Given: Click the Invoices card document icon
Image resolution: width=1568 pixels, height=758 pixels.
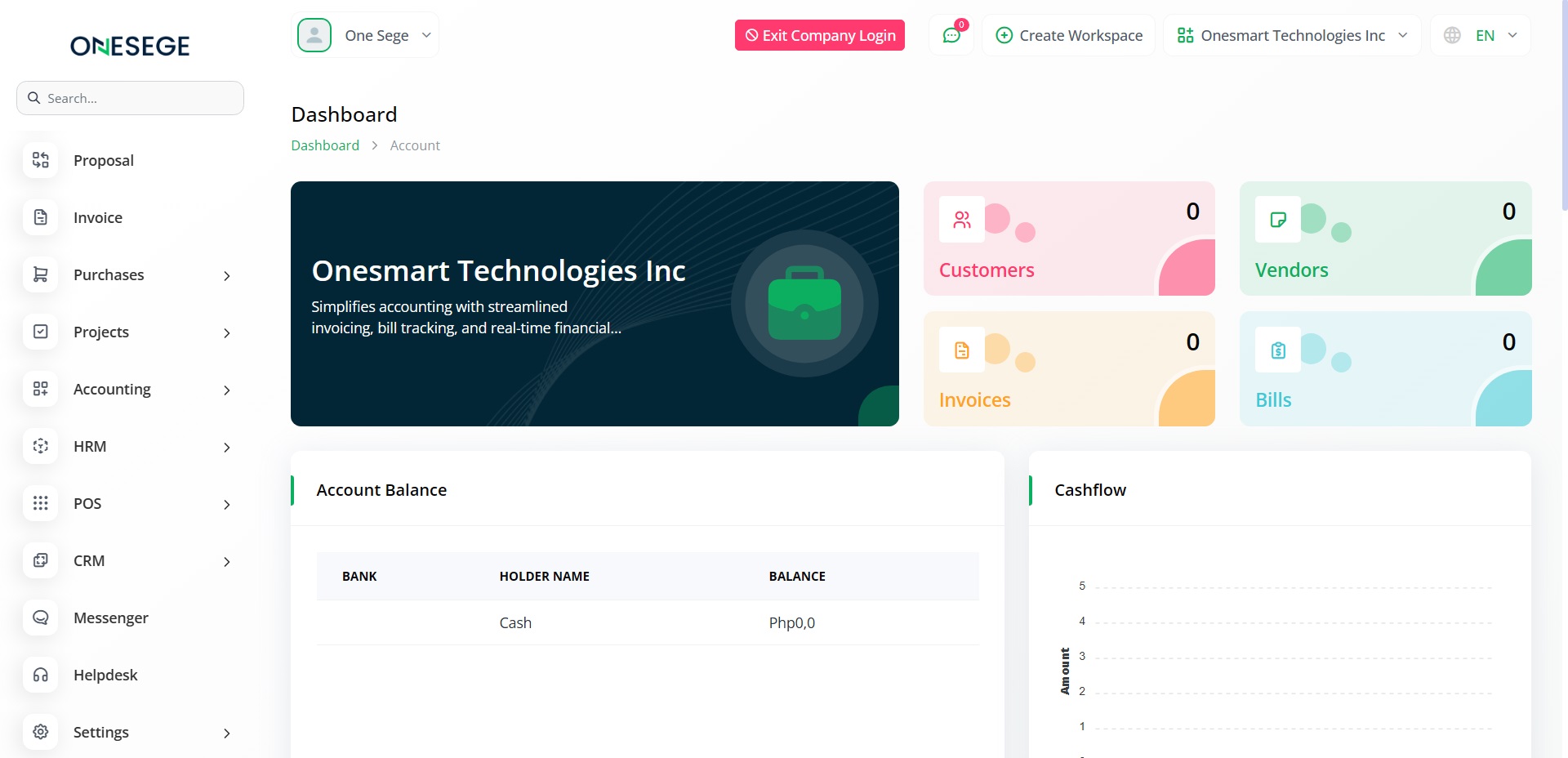Looking at the screenshot, I should 962,350.
